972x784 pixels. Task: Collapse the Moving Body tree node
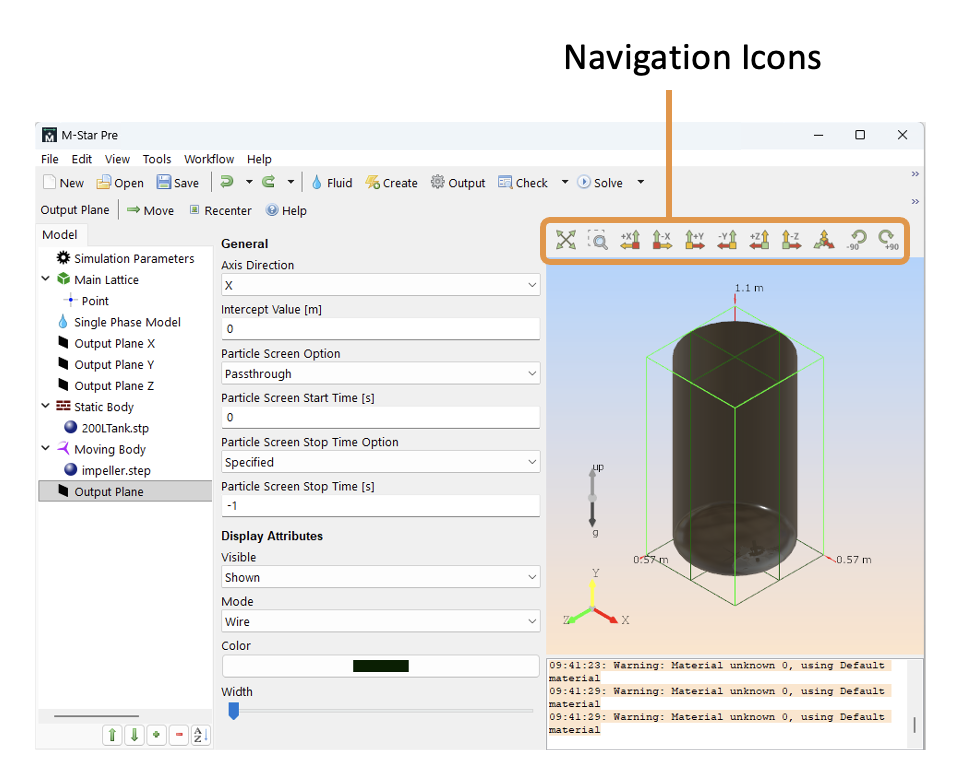[46, 449]
